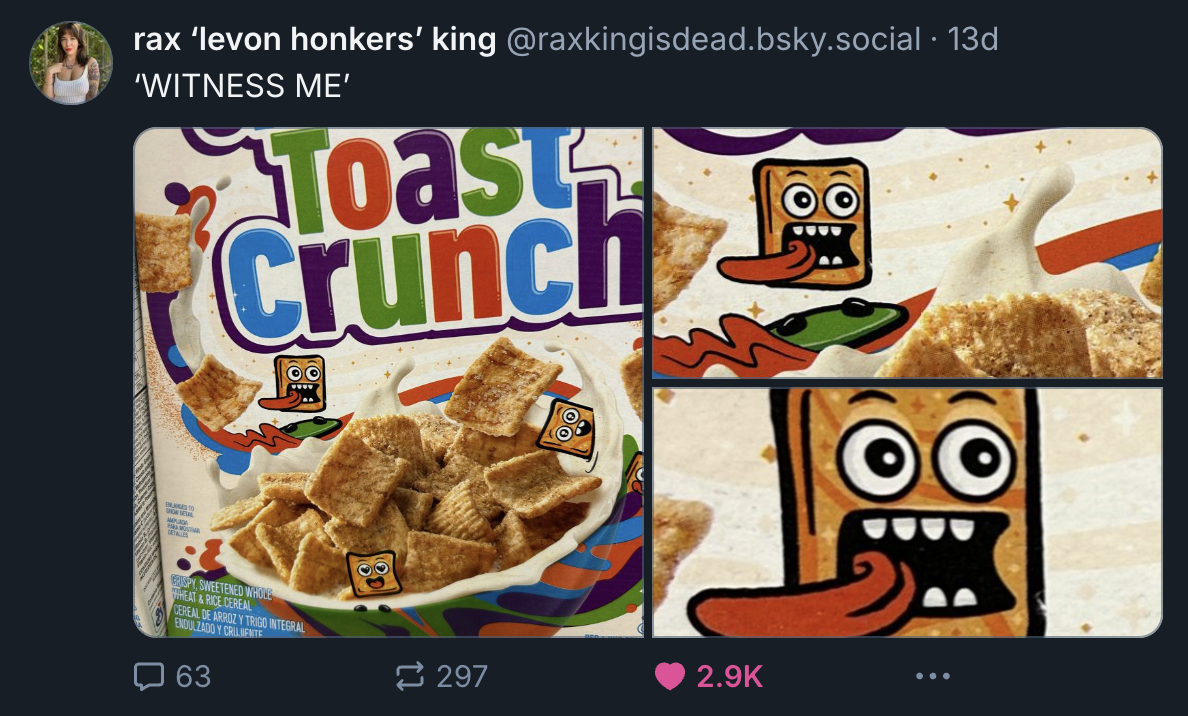1188x716 pixels.
Task: Open the top-right zoomed cereal character photo
Action: tap(907, 253)
